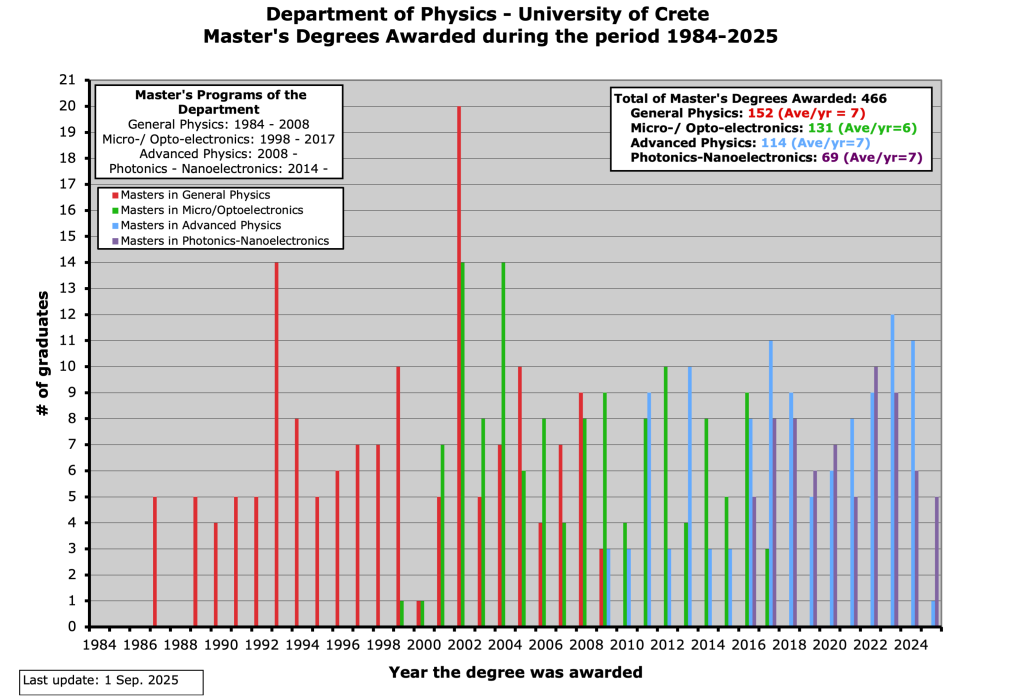Click x-axis label '2010'
This screenshot has width=1024, height=697.
[627, 645]
